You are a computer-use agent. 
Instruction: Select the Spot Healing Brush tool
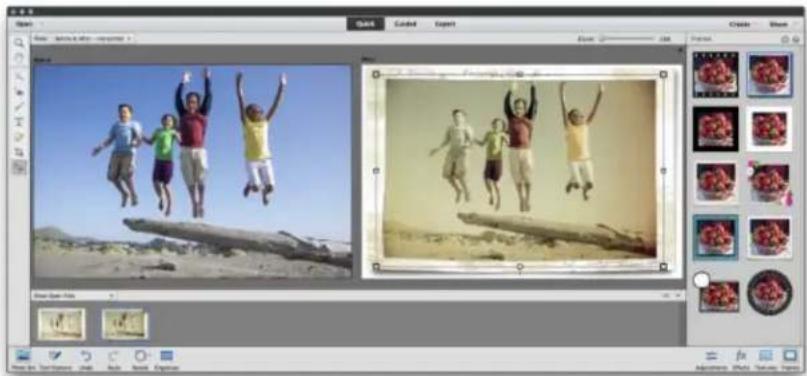(19, 137)
